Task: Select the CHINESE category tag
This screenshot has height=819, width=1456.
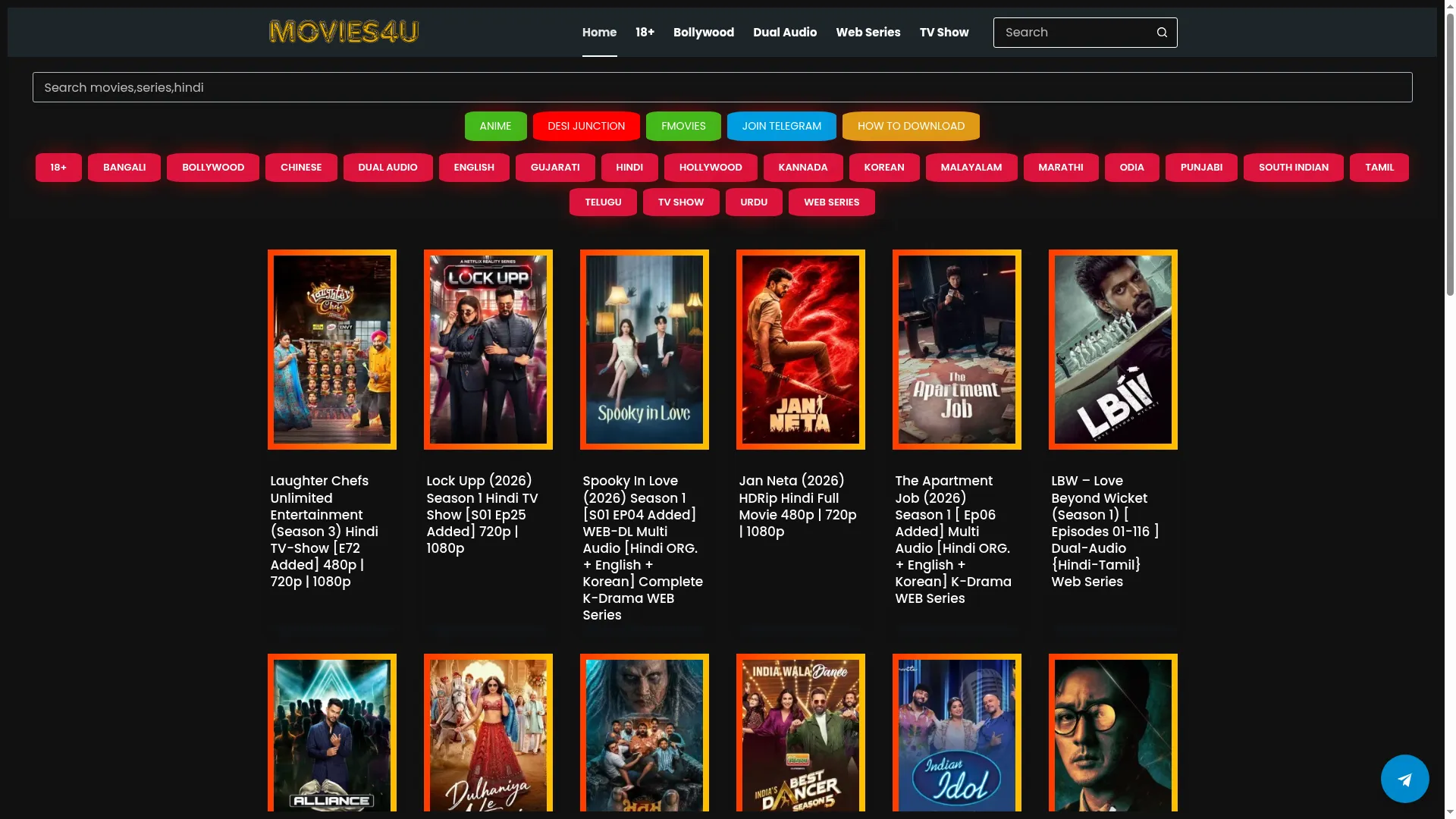Action: pyautogui.click(x=301, y=168)
